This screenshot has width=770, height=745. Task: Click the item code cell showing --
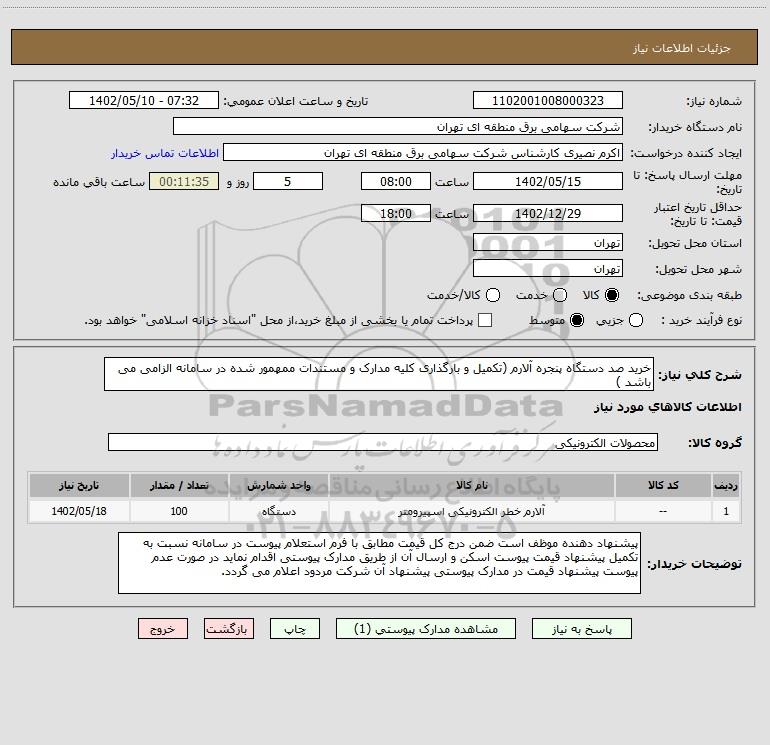pyautogui.click(x=663, y=511)
